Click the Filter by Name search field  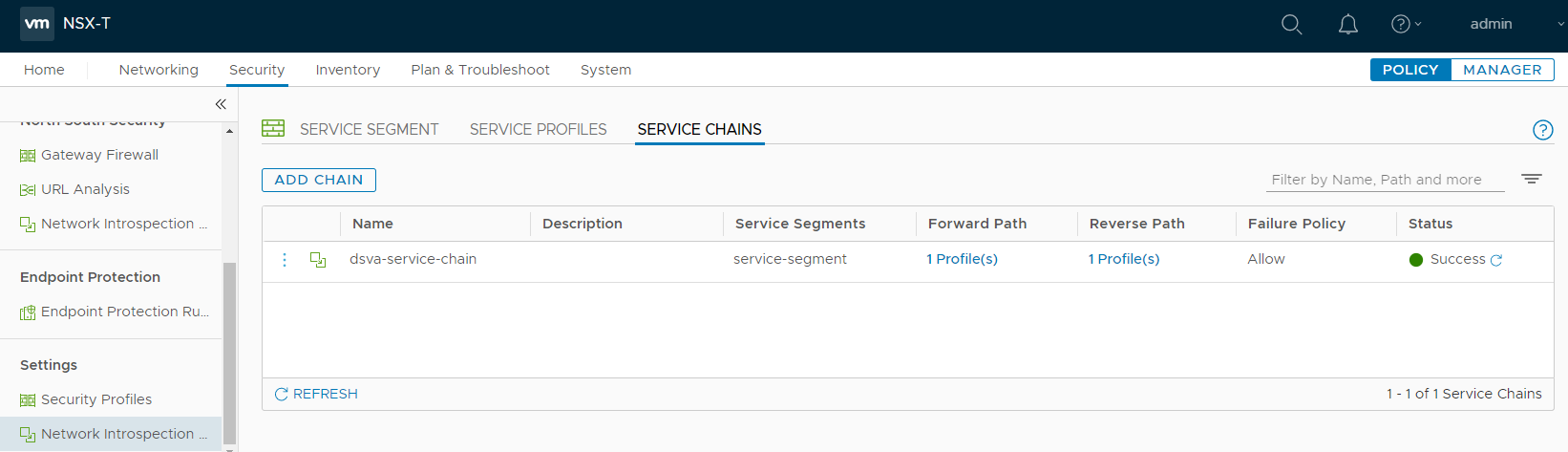1384,180
